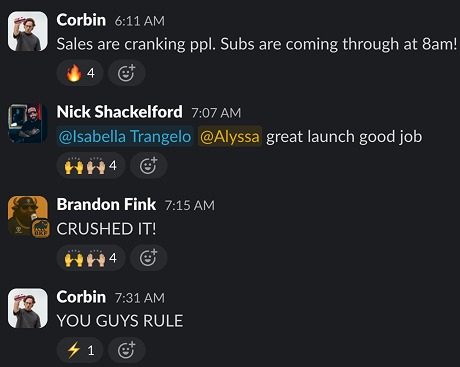460x367 pixels.
Task: Add the fire reaction on Corbin's sales message
Action: click(80, 73)
